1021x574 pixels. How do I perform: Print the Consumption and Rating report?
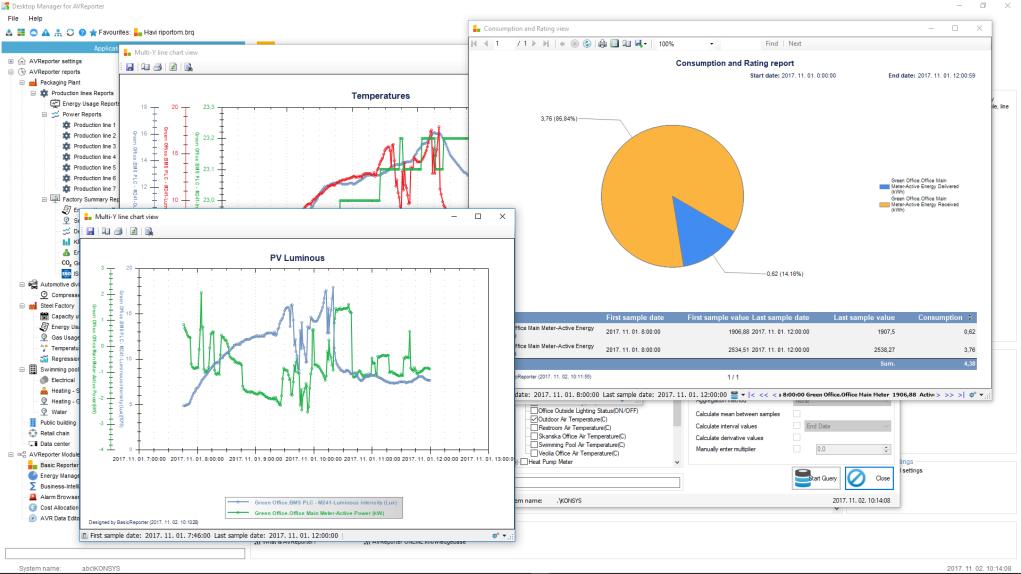click(x=602, y=44)
